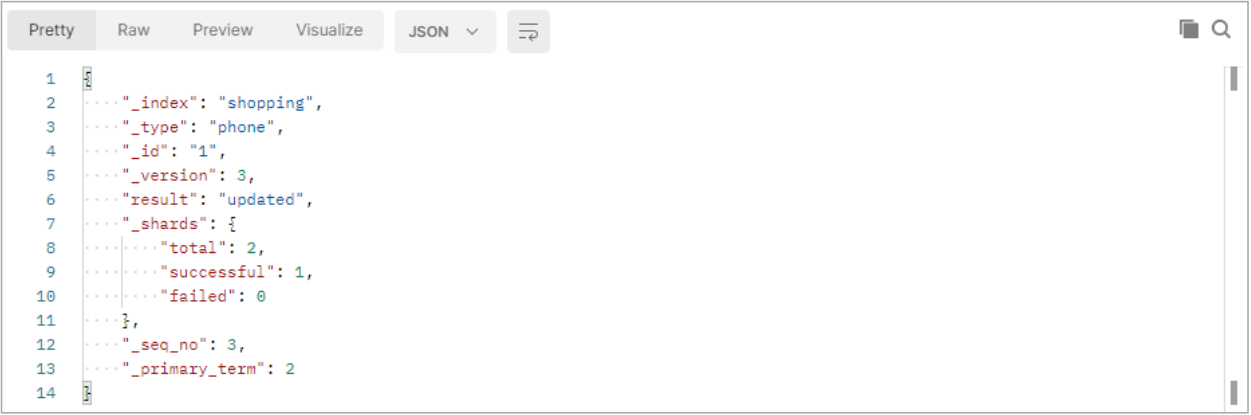Screen dimensions: 1251x415
Task: Click the closing brace on line 14
Action: click(87, 393)
